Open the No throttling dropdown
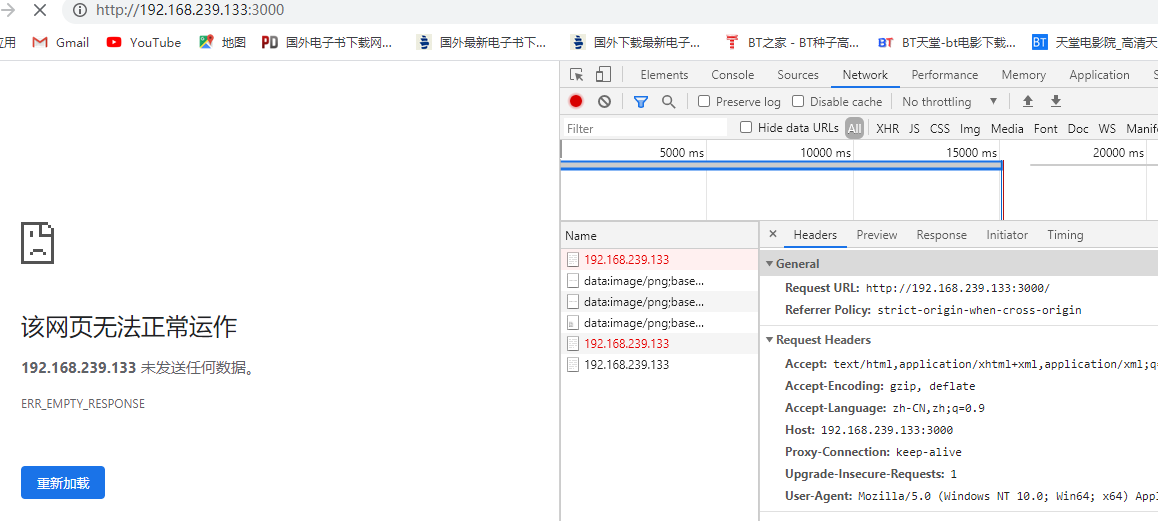This screenshot has height=521, width=1158. tap(950, 101)
